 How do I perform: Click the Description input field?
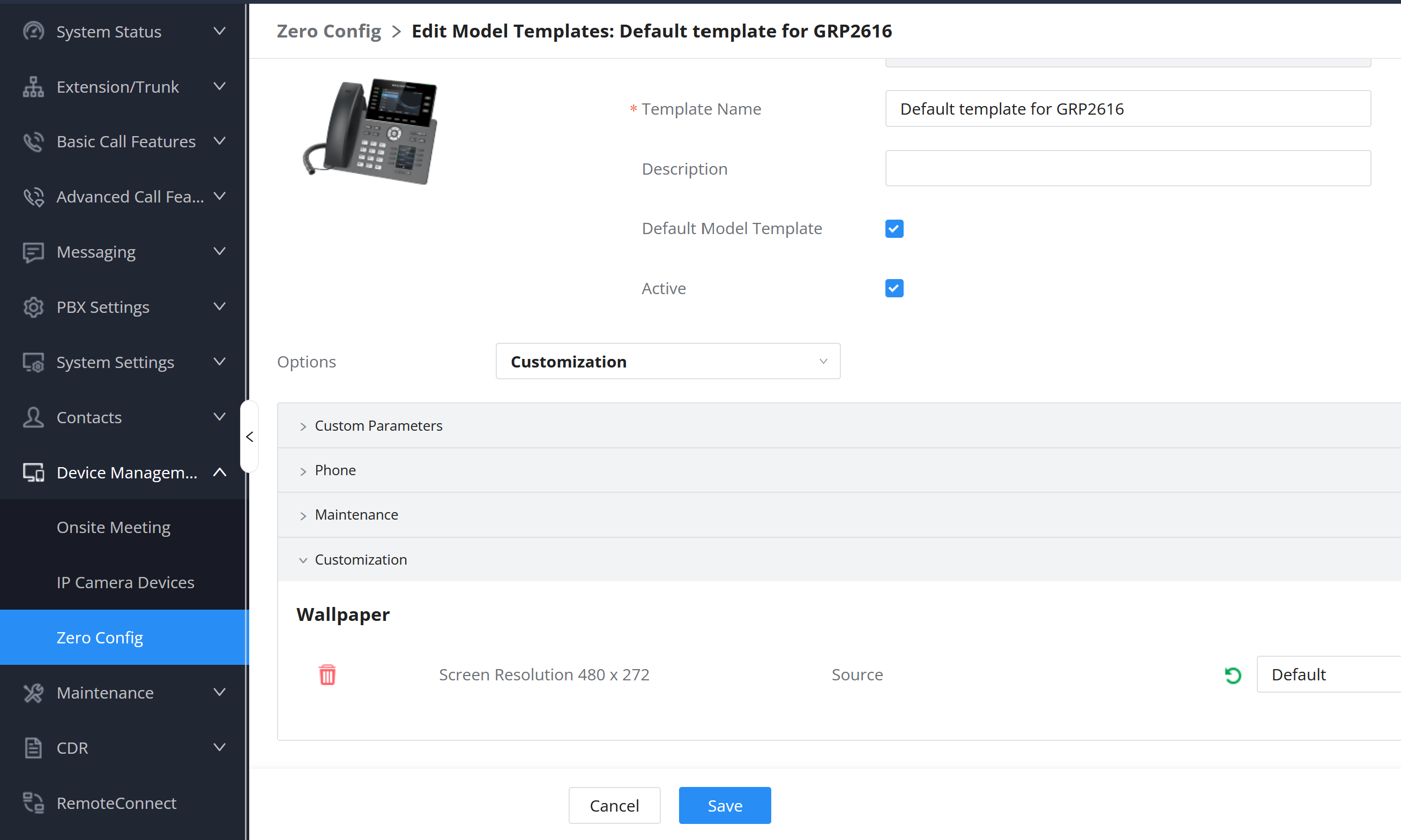(x=1127, y=169)
